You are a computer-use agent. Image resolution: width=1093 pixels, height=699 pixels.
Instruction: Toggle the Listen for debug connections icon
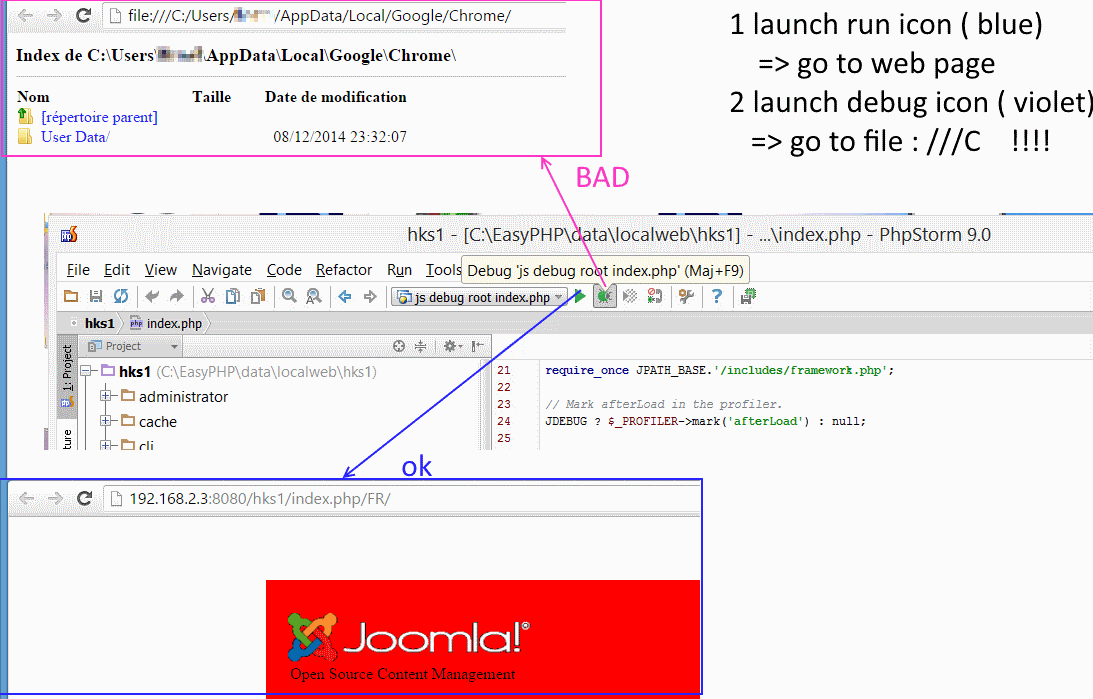click(x=655, y=297)
